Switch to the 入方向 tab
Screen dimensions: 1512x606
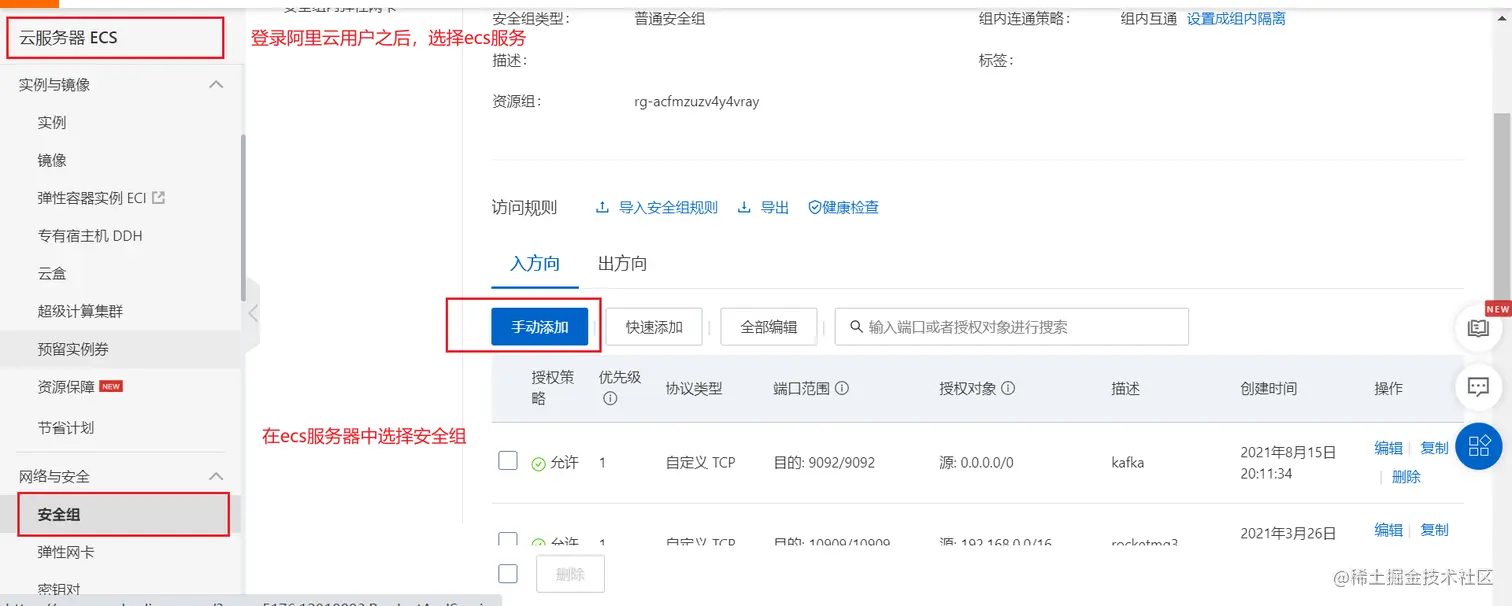click(x=535, y=264)
